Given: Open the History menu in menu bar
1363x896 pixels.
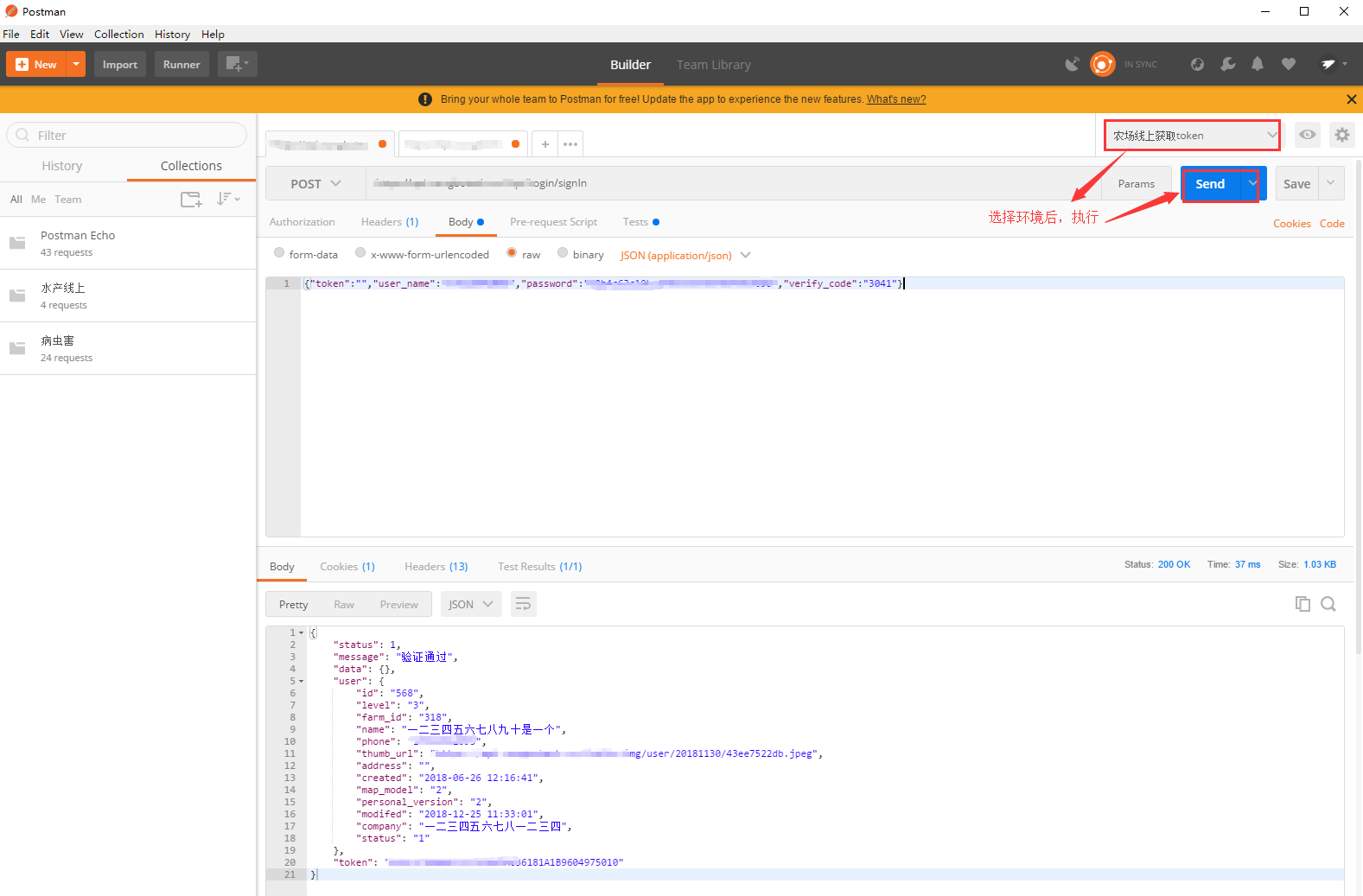Looking at the screenshot, I should 173,35.
